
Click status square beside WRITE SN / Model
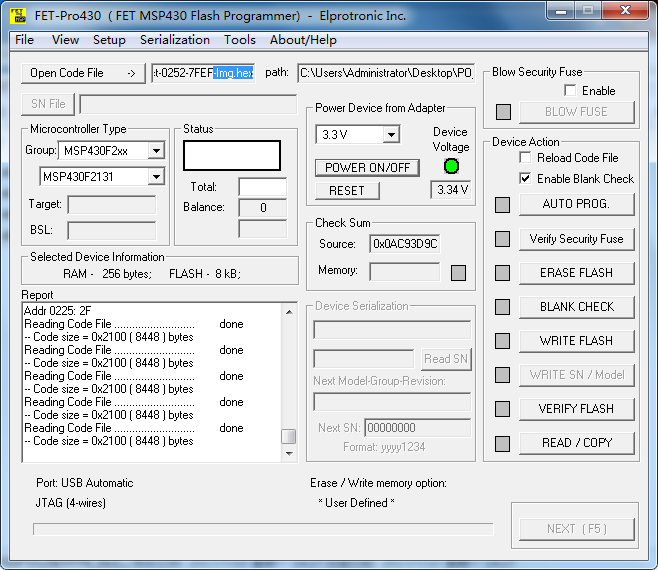coord(502,375)
